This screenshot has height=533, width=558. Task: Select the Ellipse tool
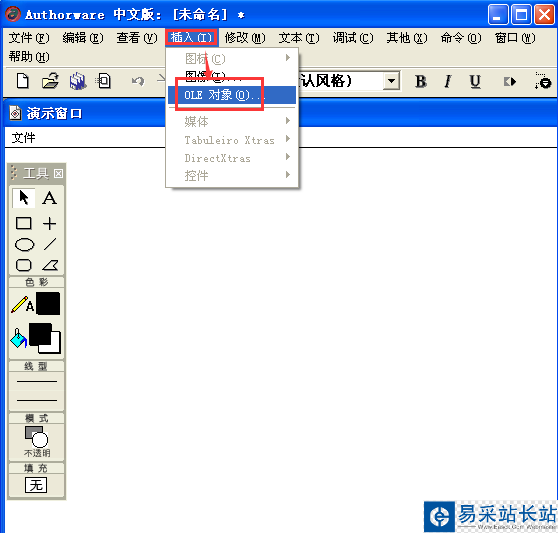(24, 244)
